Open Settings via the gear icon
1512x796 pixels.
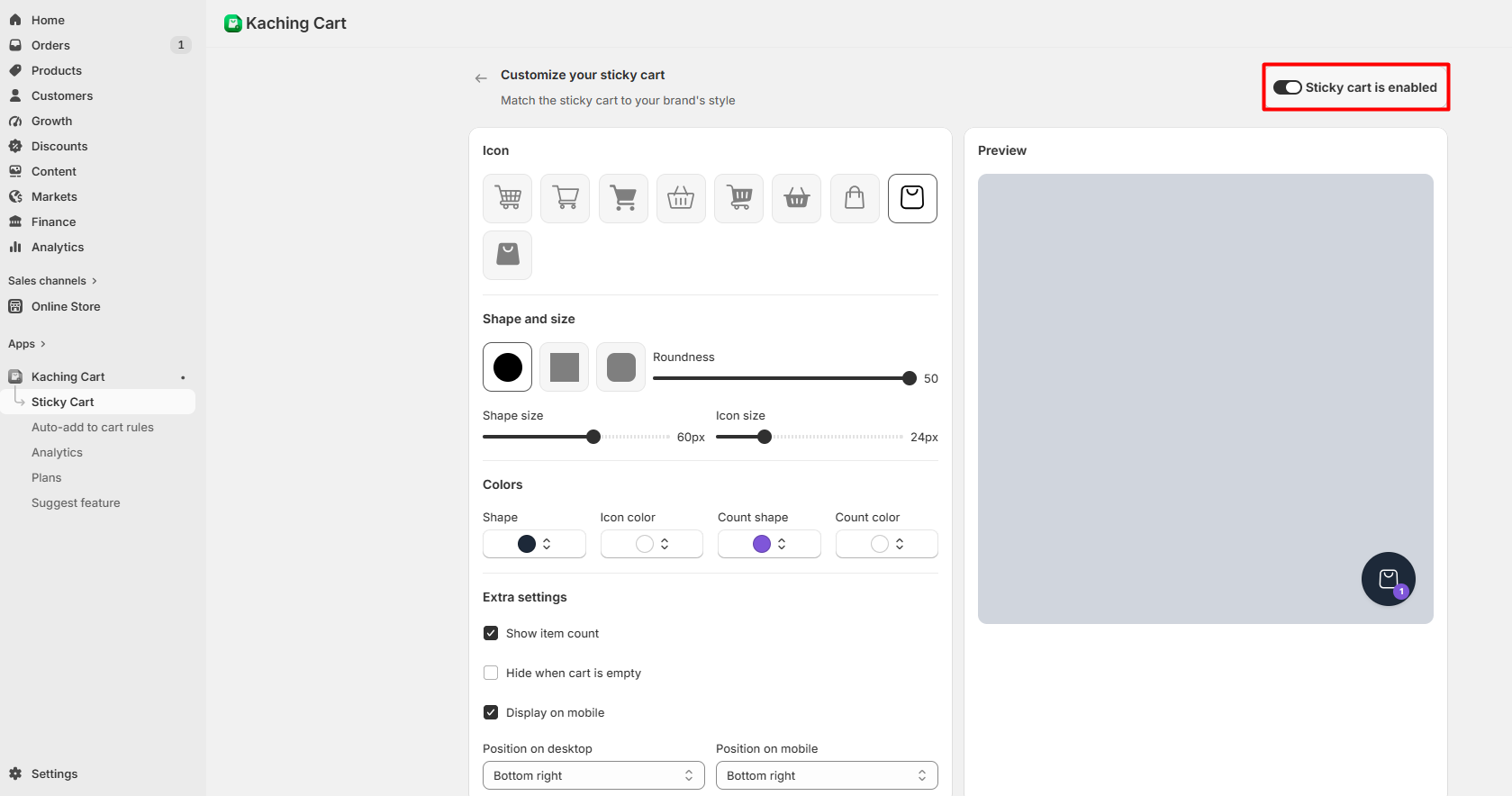tap(15, 773)
